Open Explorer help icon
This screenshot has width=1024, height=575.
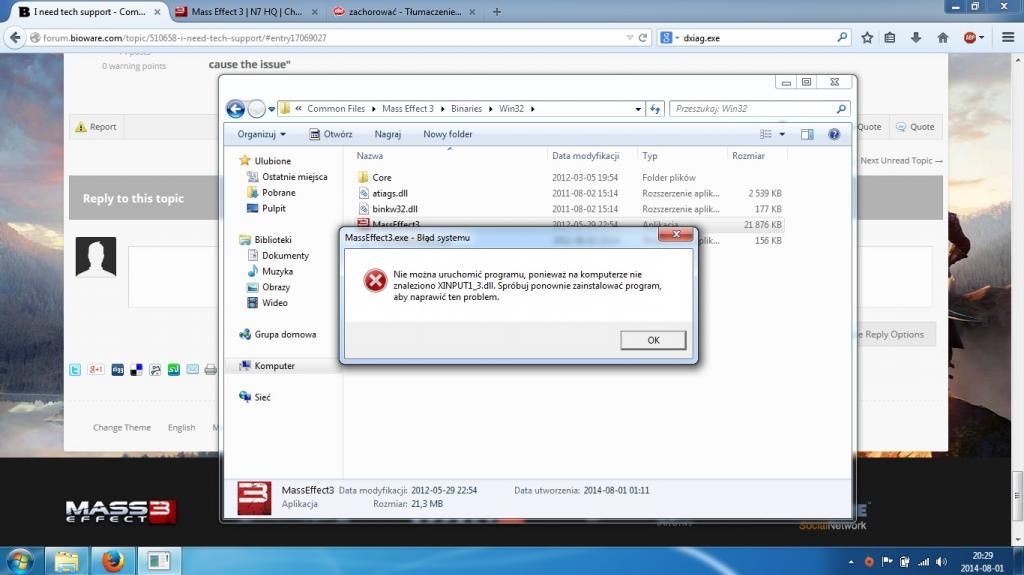point(834,134)
